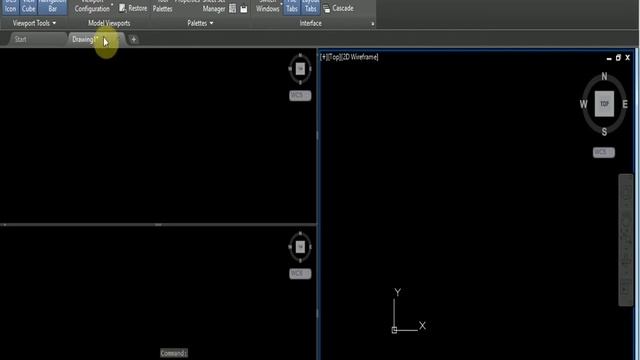Expand the Viewport Tools panel
The image size is (640, 360).
34,23
